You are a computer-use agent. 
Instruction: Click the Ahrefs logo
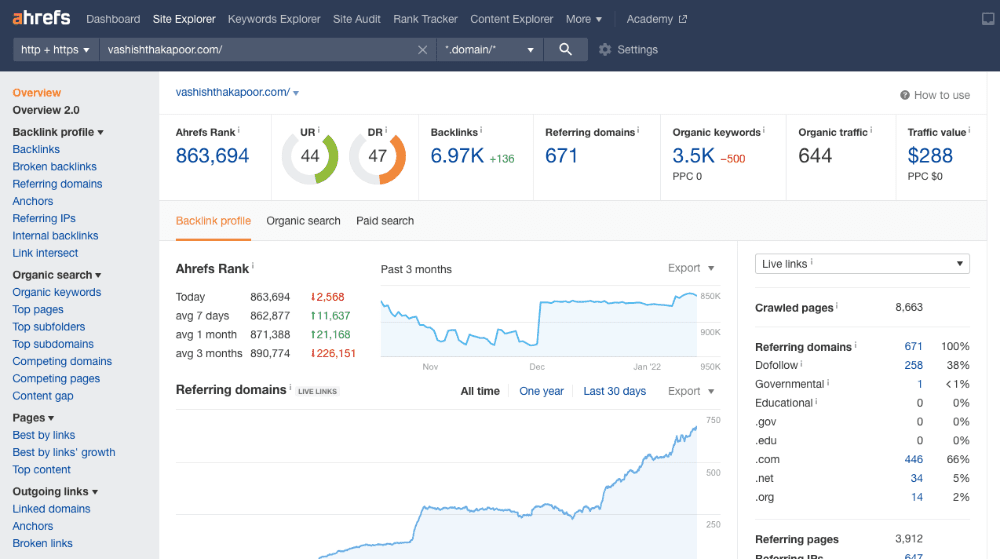tap(41, 18)
